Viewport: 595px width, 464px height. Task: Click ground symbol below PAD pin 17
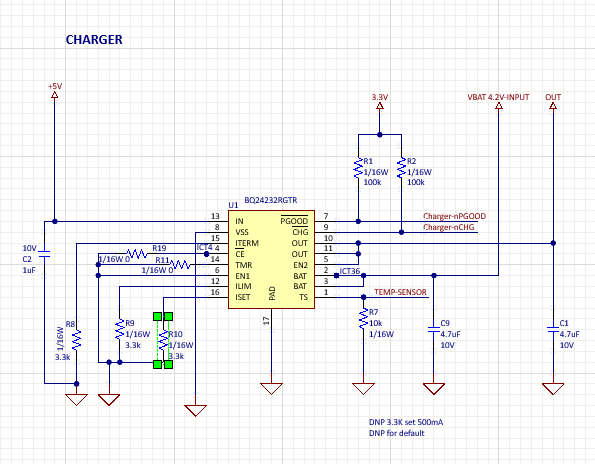point(272,389)
